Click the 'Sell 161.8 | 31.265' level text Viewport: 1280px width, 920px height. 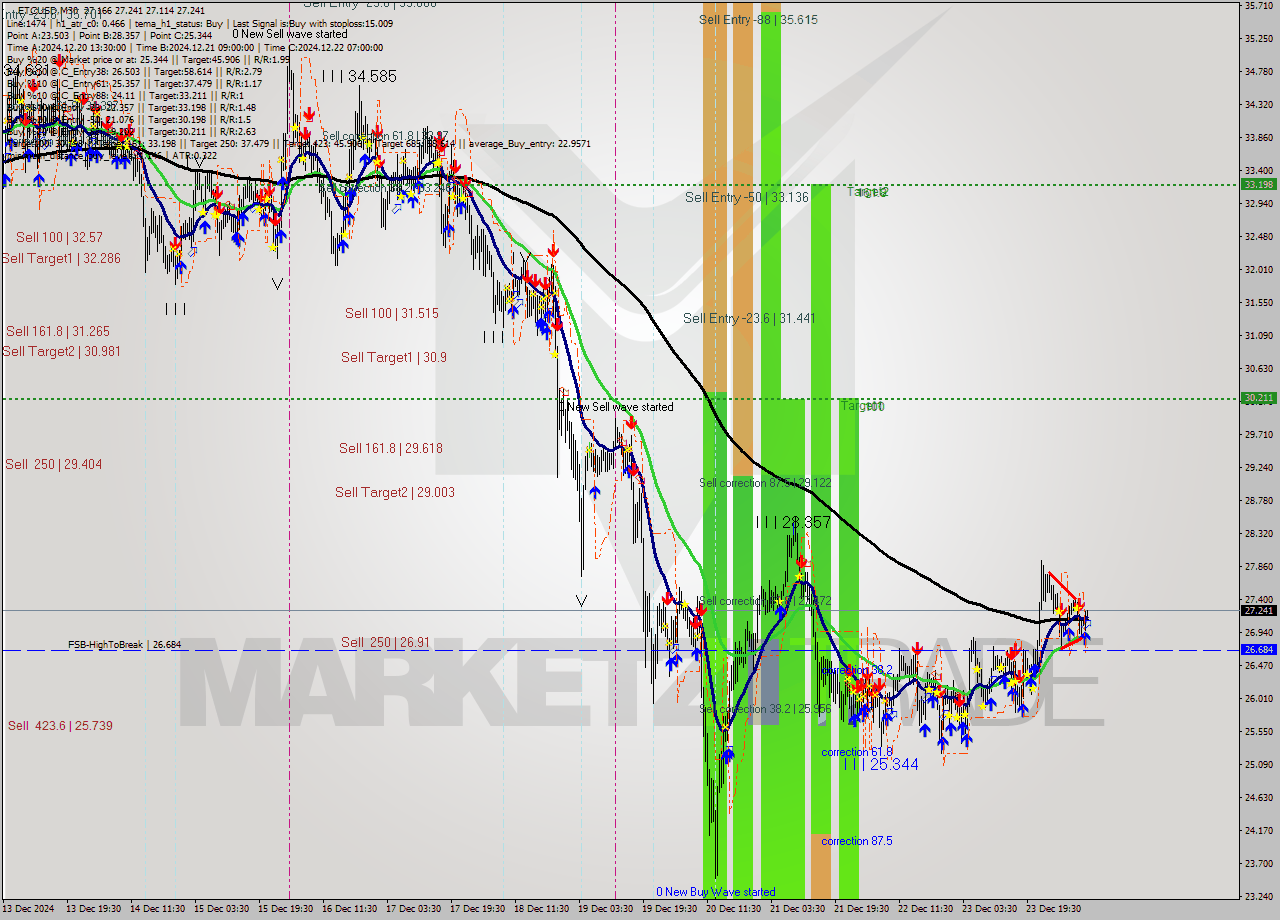[58, 331]
